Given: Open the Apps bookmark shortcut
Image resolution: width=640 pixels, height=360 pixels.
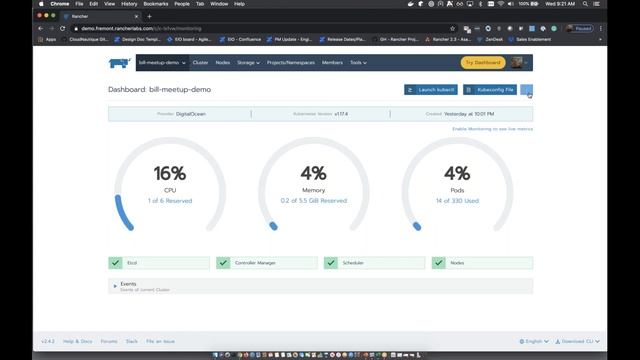Looking at the screenshot, I should 47,40.
